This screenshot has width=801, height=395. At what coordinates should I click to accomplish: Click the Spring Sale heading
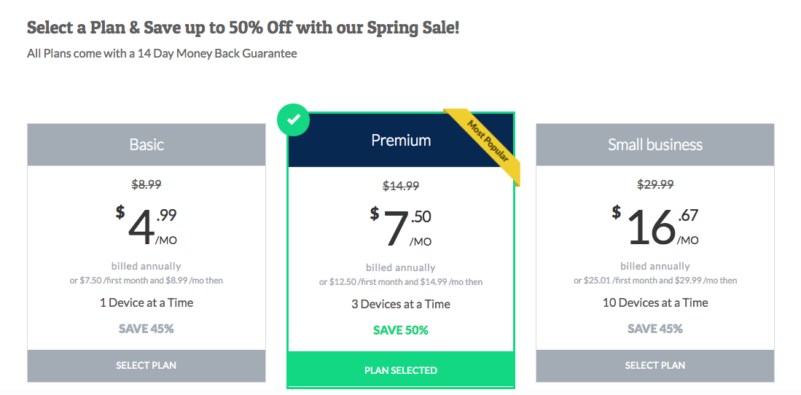(243, 28)
